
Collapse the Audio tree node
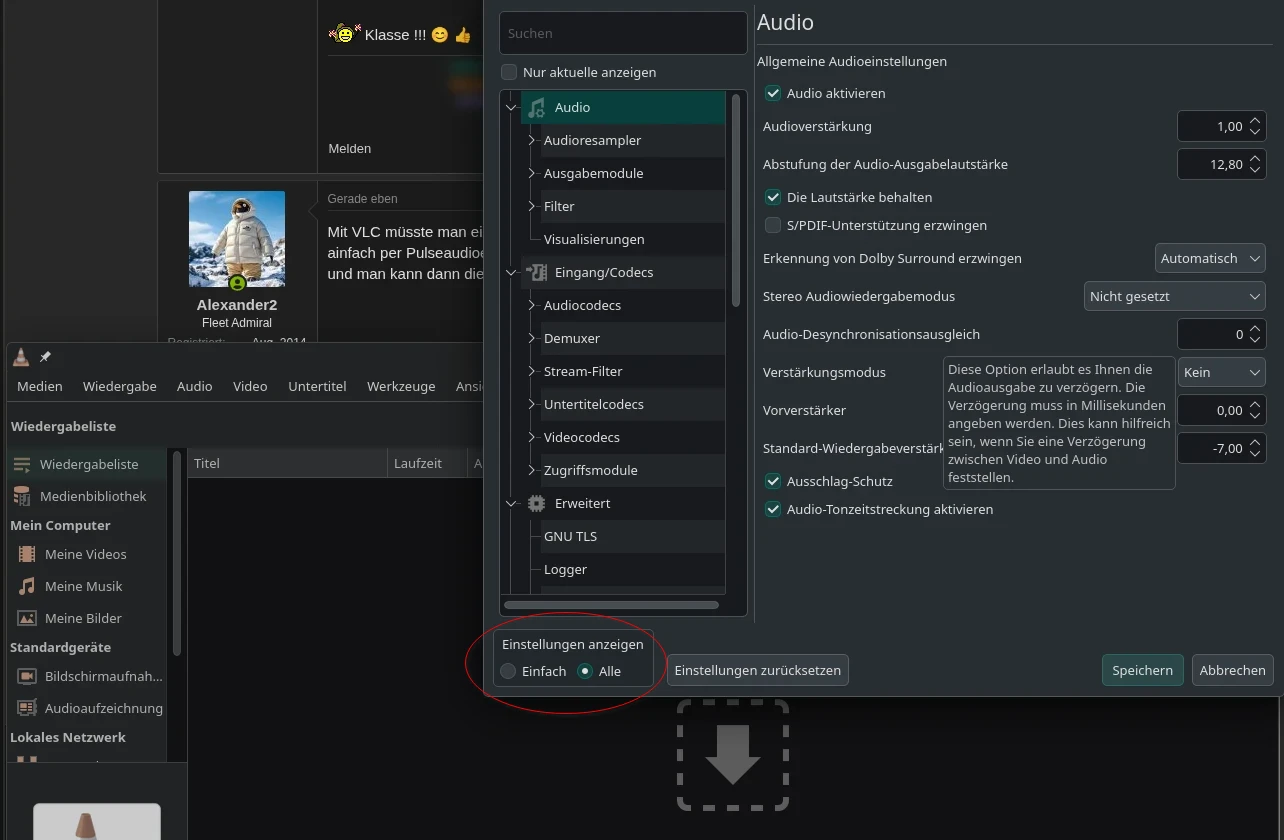512,107
